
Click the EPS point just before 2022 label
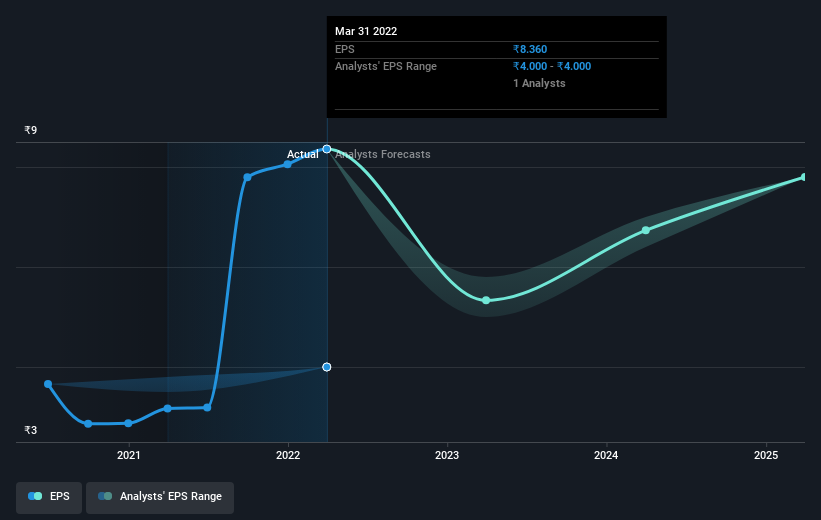click(287, 164)
